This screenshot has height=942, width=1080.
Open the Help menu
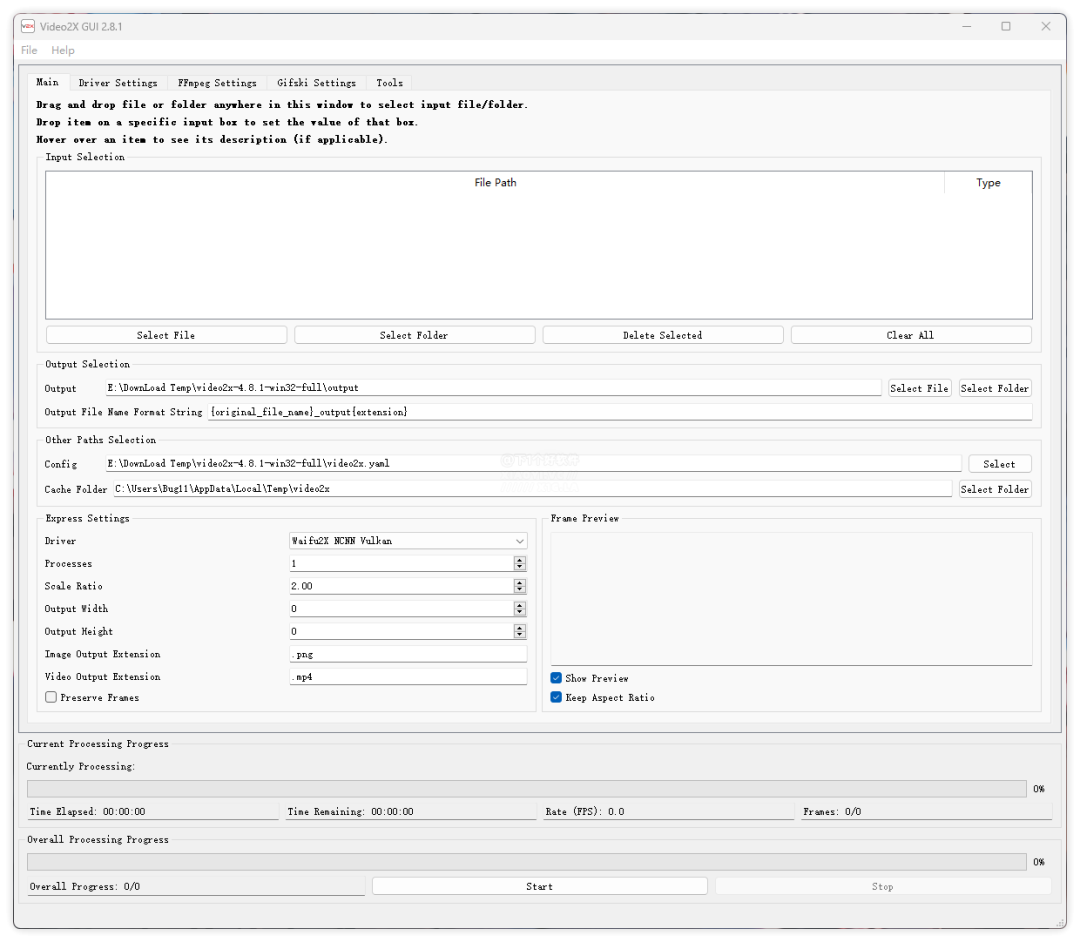tap(63, 50)
